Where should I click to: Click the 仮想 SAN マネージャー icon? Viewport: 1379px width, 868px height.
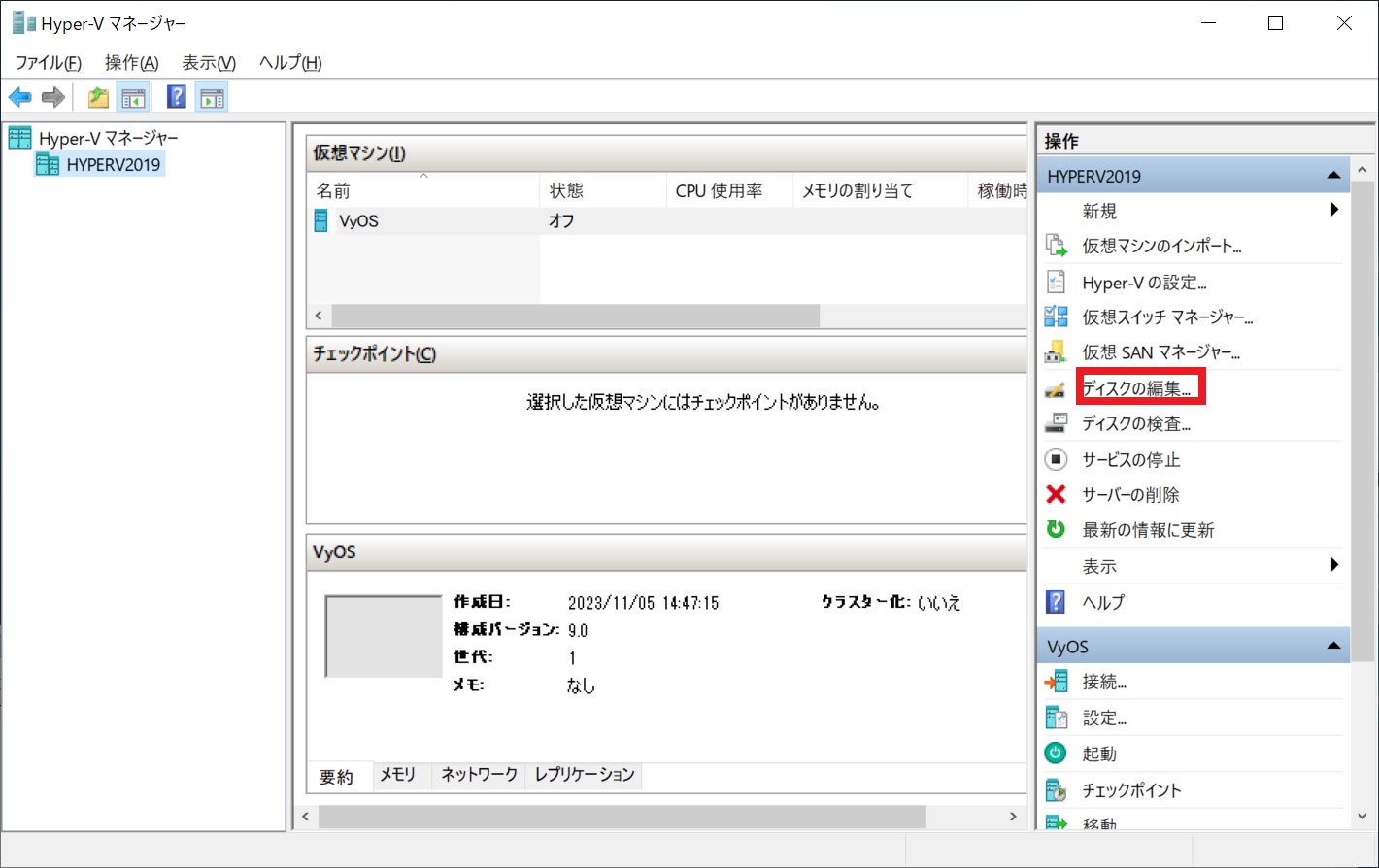click(x=1056, y=351)
